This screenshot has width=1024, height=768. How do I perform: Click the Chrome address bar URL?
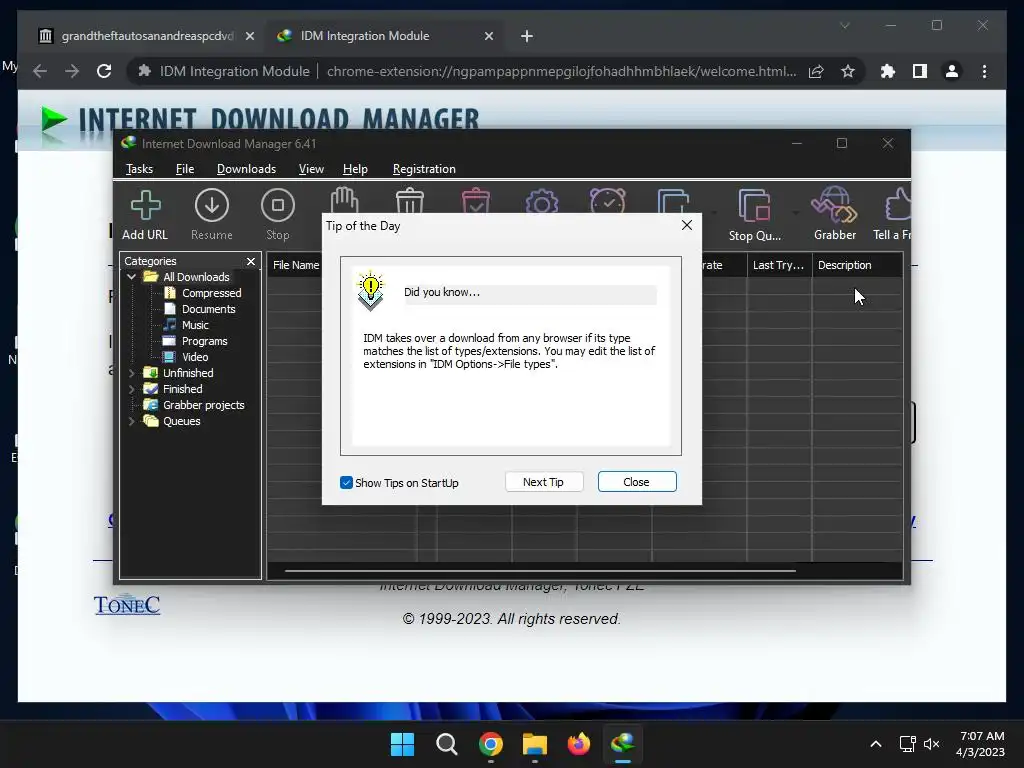[x=561, y=71]
